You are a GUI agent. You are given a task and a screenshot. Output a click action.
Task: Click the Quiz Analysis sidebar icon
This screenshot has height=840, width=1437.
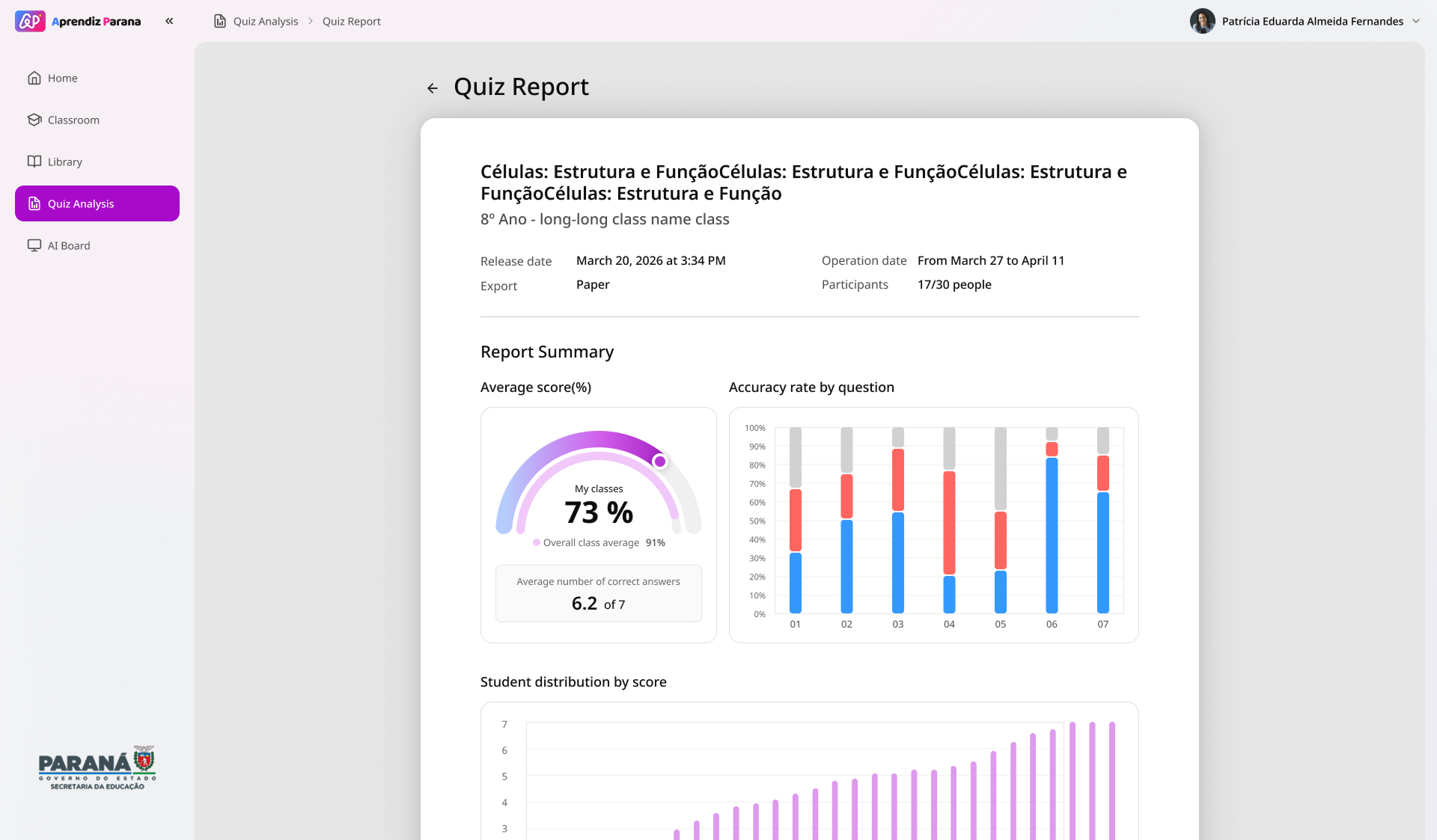tap(34, 203)
